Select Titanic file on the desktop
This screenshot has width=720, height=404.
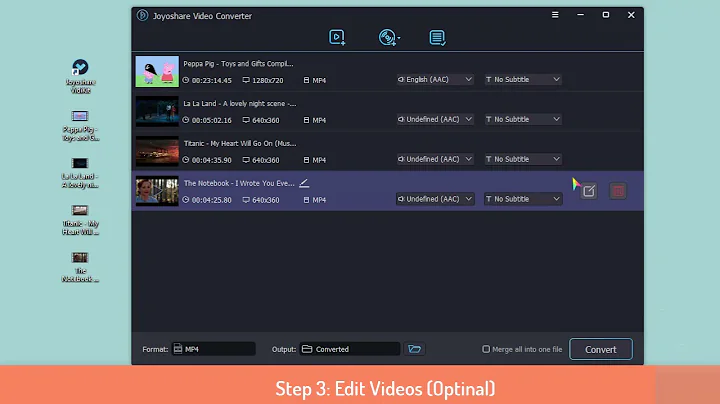pyautogui.click(x=80, y=220)
